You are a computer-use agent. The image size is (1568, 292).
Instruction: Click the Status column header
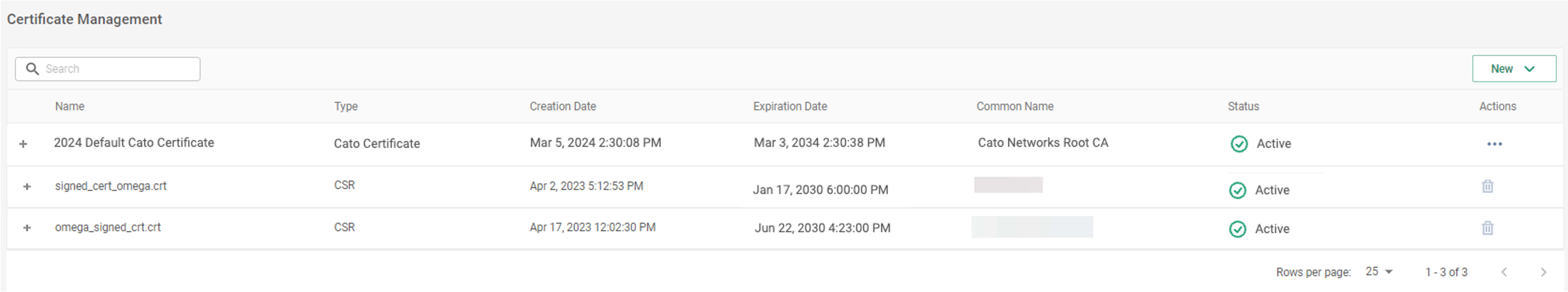click(x=1243, y=106)
